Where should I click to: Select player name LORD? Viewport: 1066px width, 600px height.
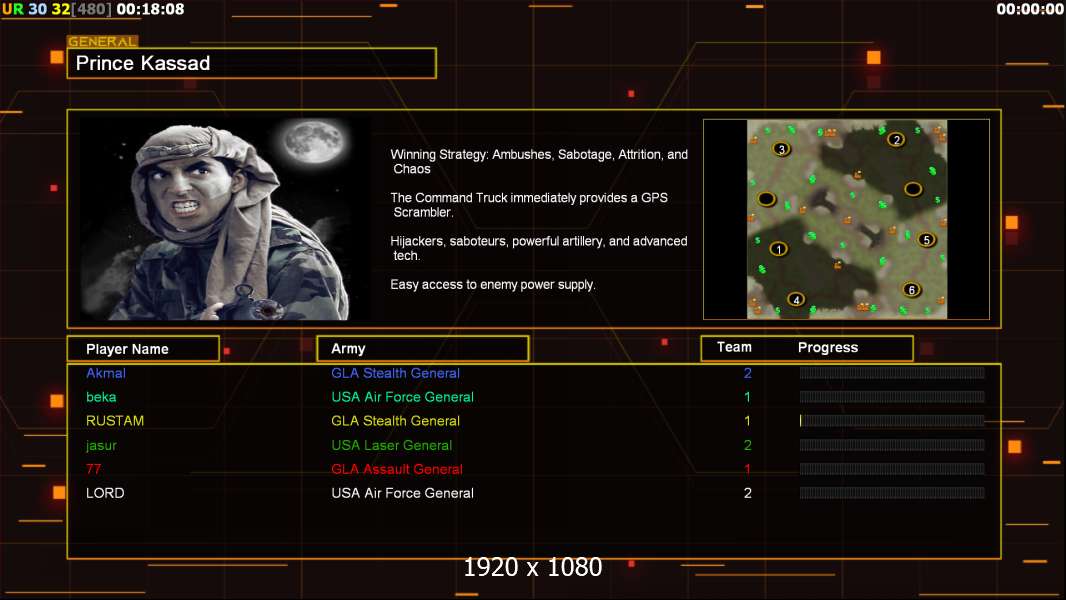coord(105,493)
